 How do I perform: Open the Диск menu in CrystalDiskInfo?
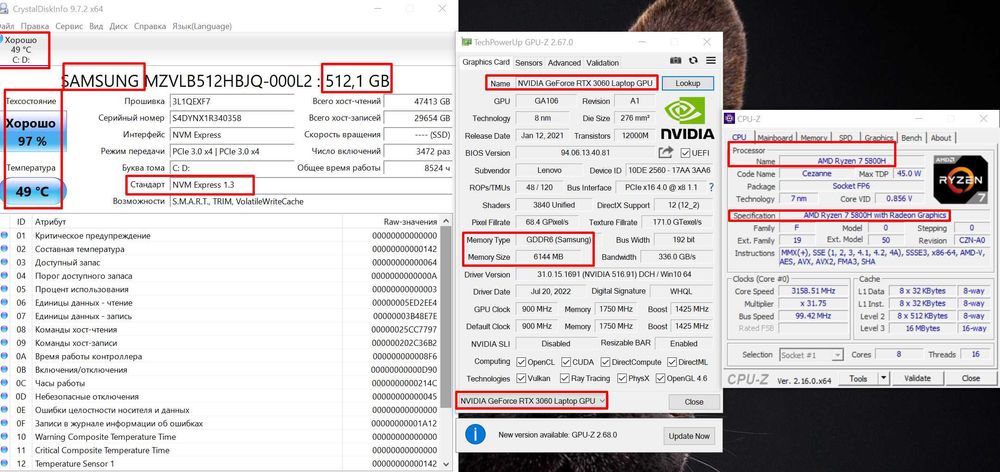pyautogui.click(x=119, y=26)
